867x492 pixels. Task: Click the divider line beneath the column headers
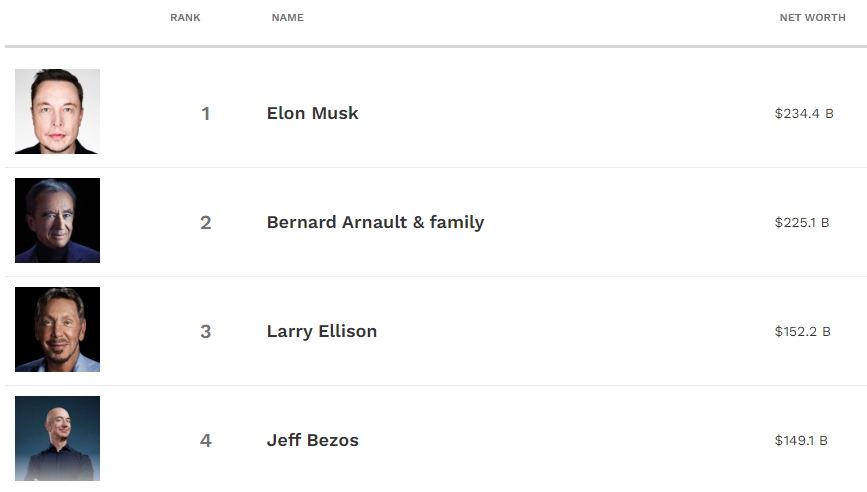pos(433,46)
